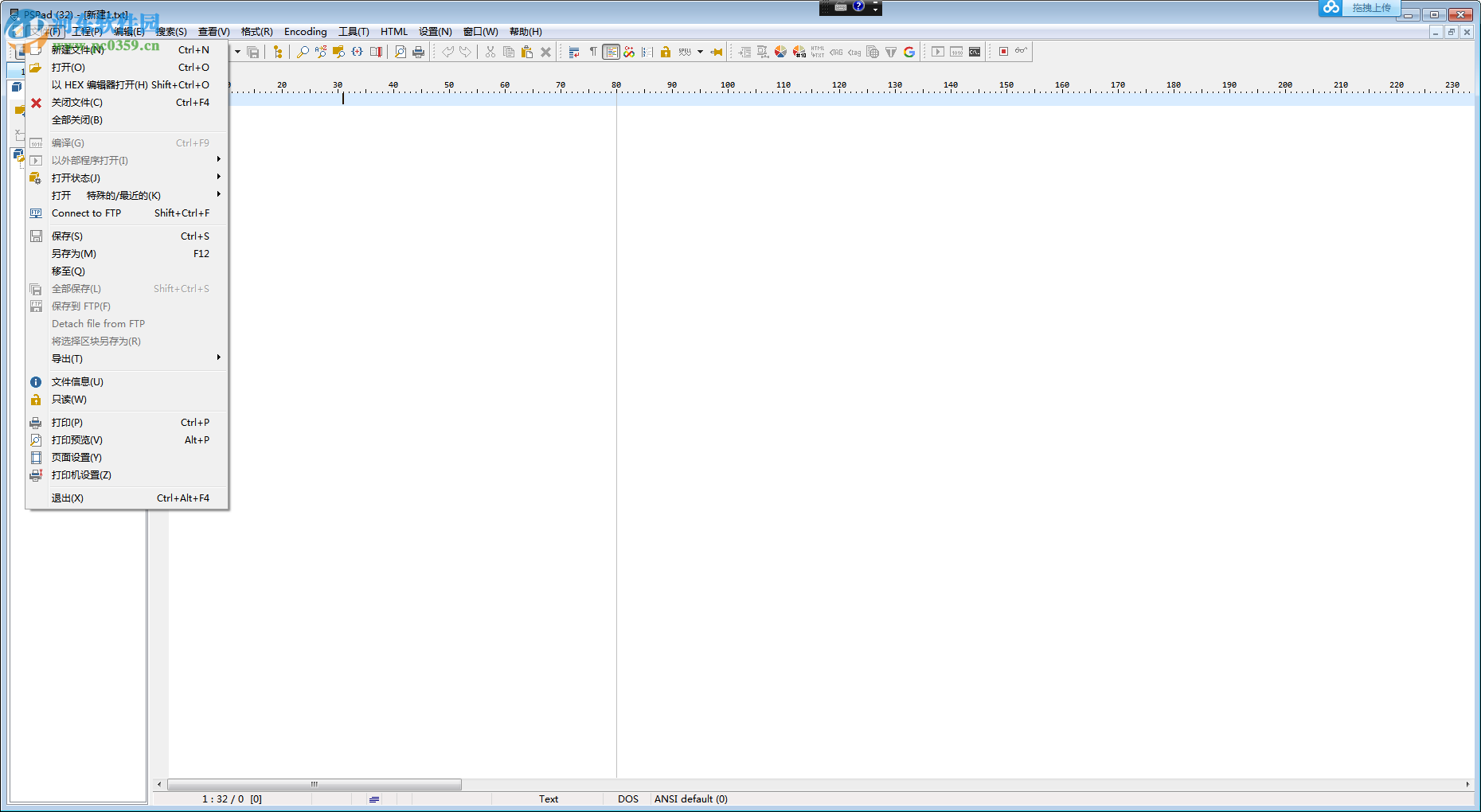Toggle word wrap in the toolbar
The width and height of the screenshot is (1481, 812).
pyautogui.click(x=574, y=53)
